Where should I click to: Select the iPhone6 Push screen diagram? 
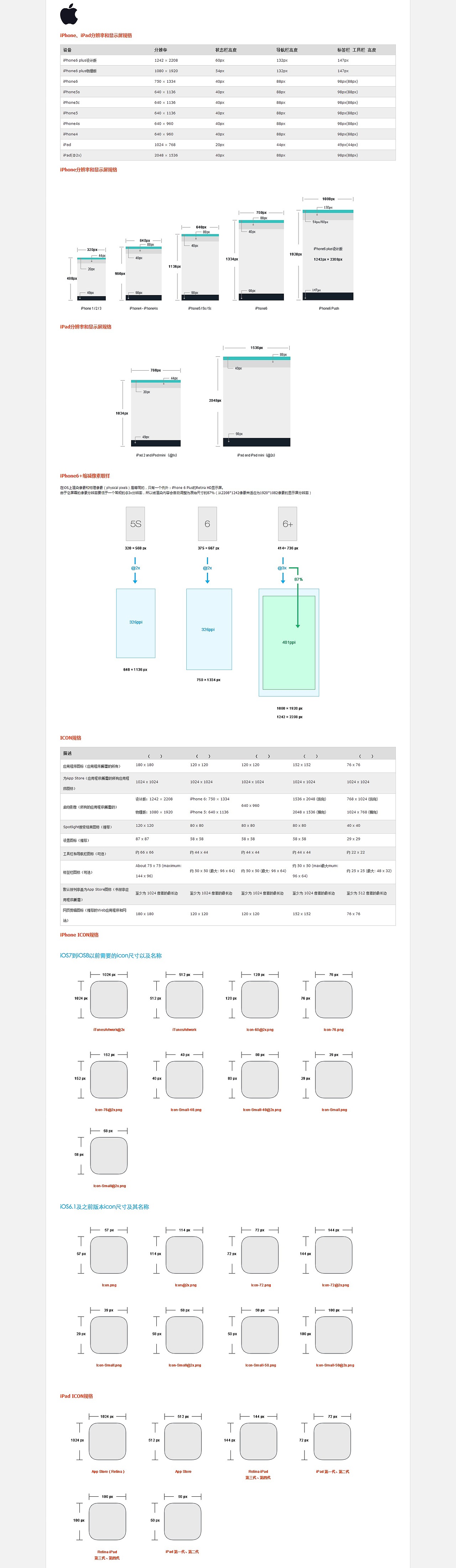[328, 255]
